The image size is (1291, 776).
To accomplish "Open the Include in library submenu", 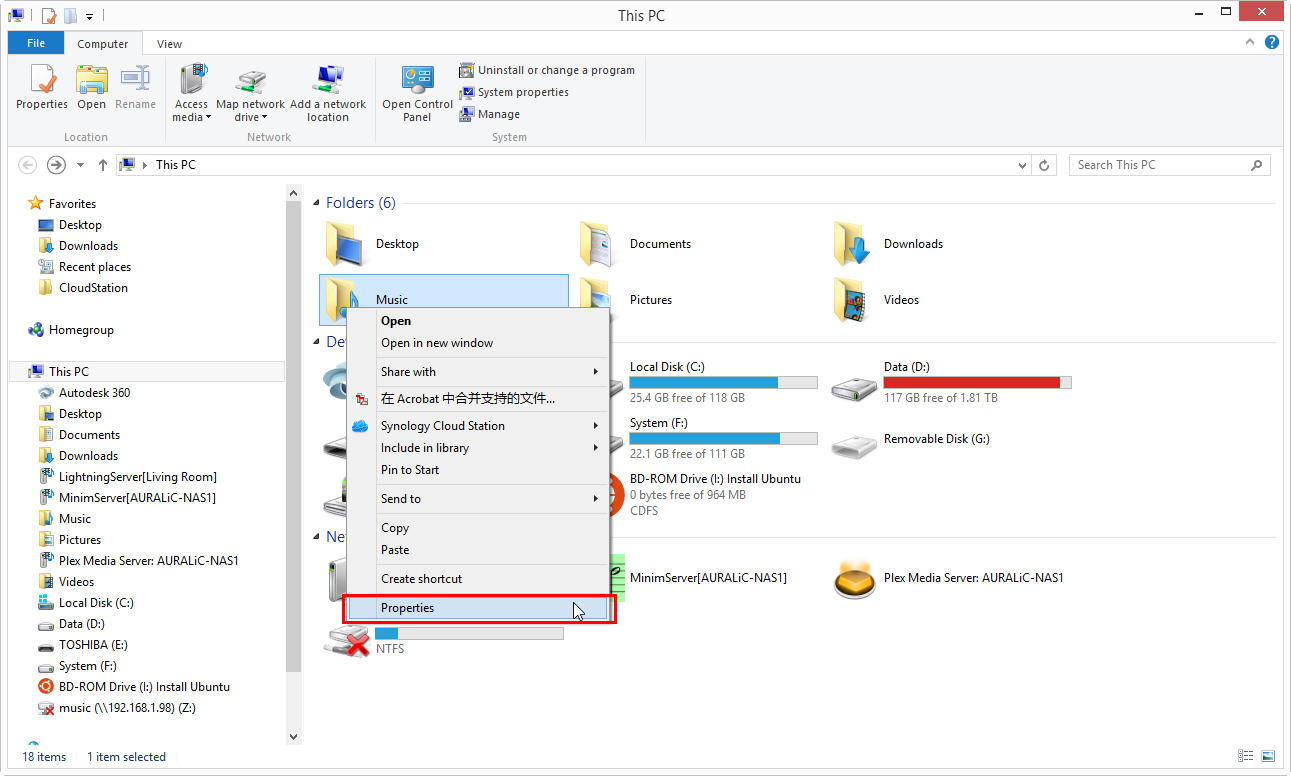I will 478,448.
